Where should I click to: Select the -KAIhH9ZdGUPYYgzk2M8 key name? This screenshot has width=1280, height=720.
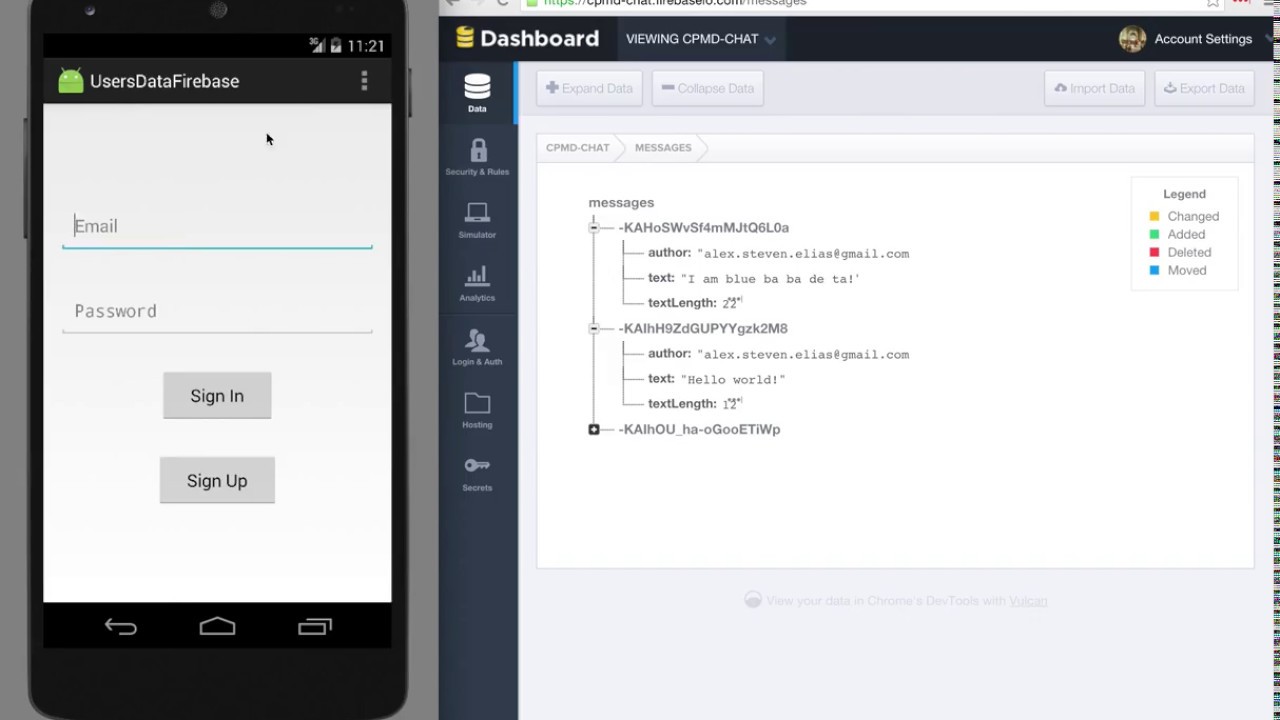pyautogui.click(x=703, y=328)
